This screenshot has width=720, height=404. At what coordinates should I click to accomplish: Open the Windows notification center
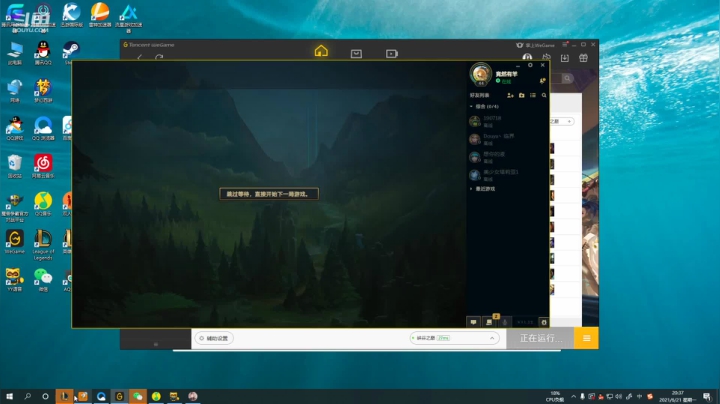point(707,396)
